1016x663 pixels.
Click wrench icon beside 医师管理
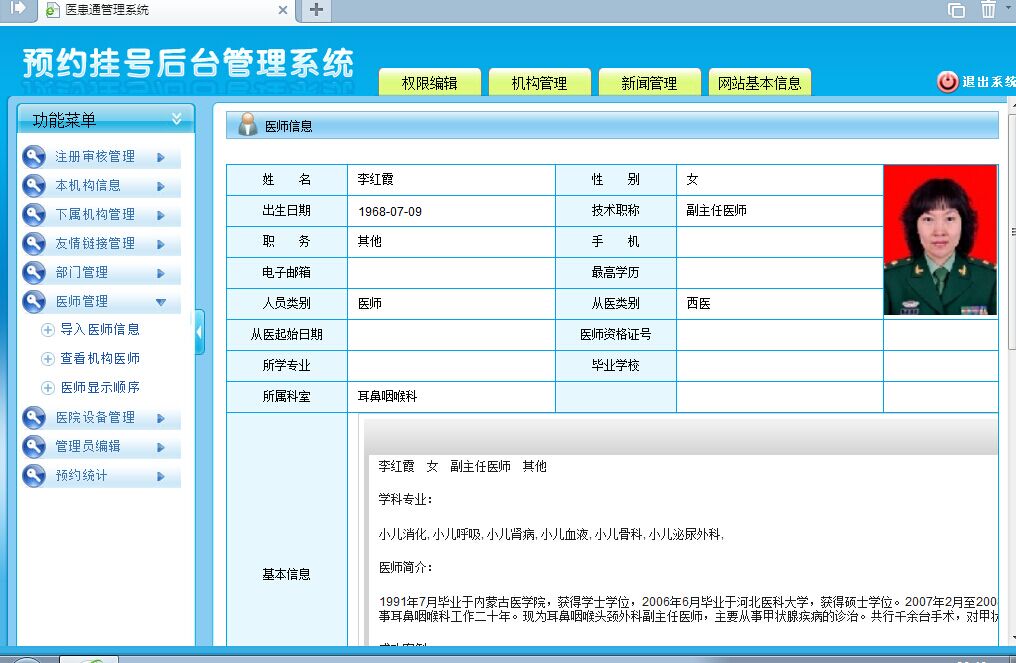click(x=34, y=301)
